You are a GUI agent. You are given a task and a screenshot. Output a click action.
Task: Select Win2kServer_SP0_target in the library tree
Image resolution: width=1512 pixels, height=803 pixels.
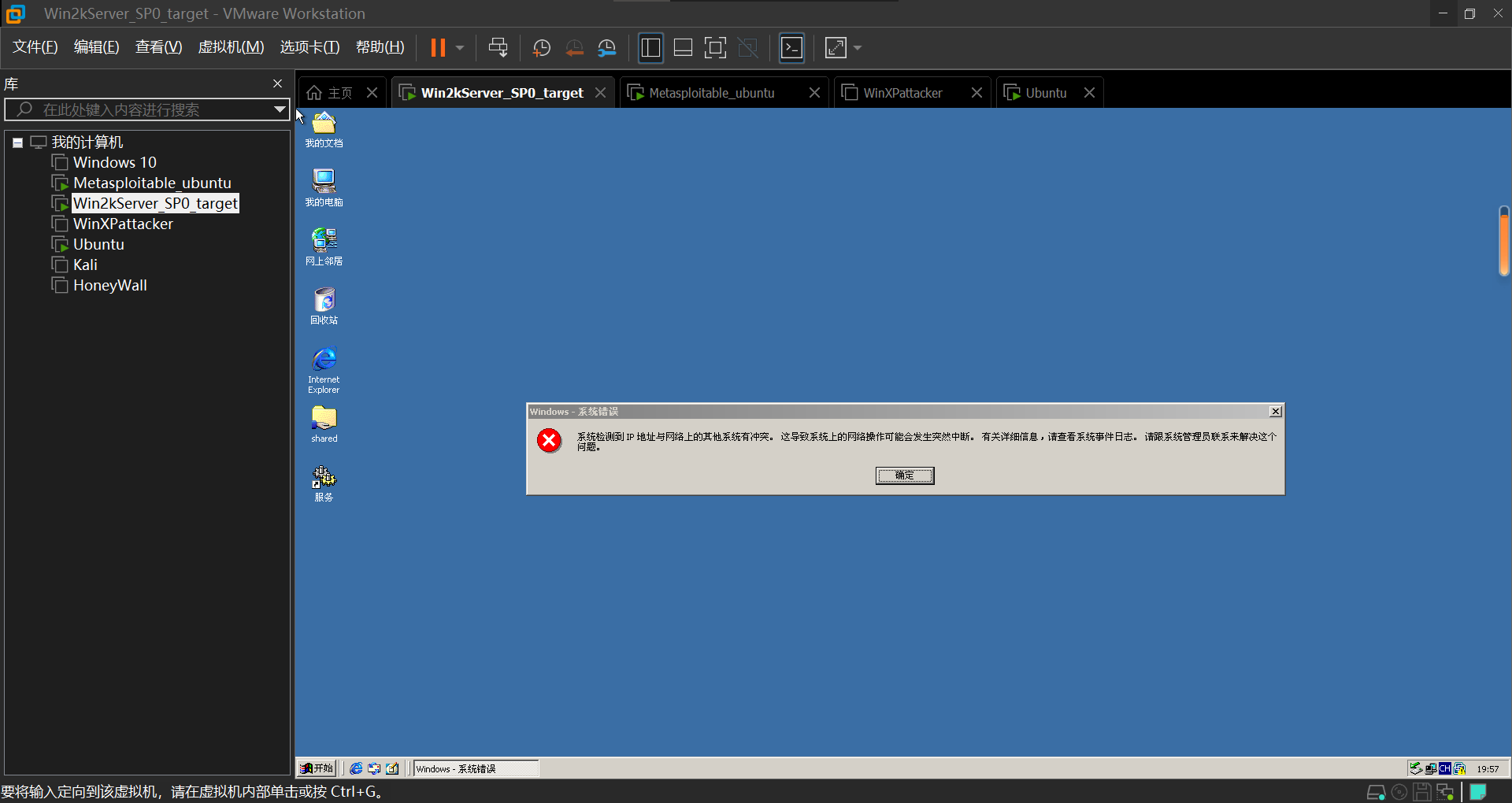[155, 203]
